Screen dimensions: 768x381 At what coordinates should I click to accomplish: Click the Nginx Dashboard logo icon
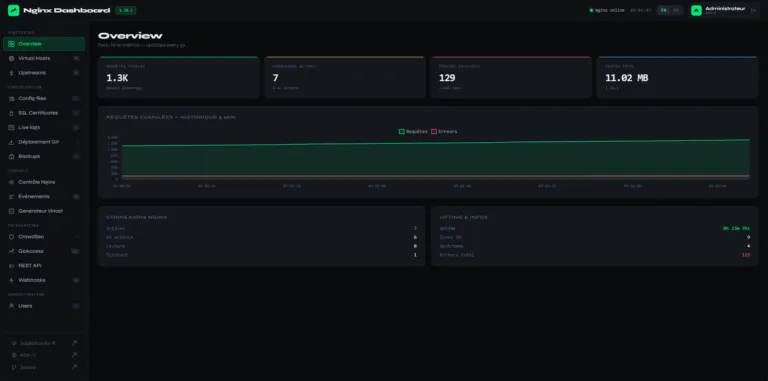(13, 10)
